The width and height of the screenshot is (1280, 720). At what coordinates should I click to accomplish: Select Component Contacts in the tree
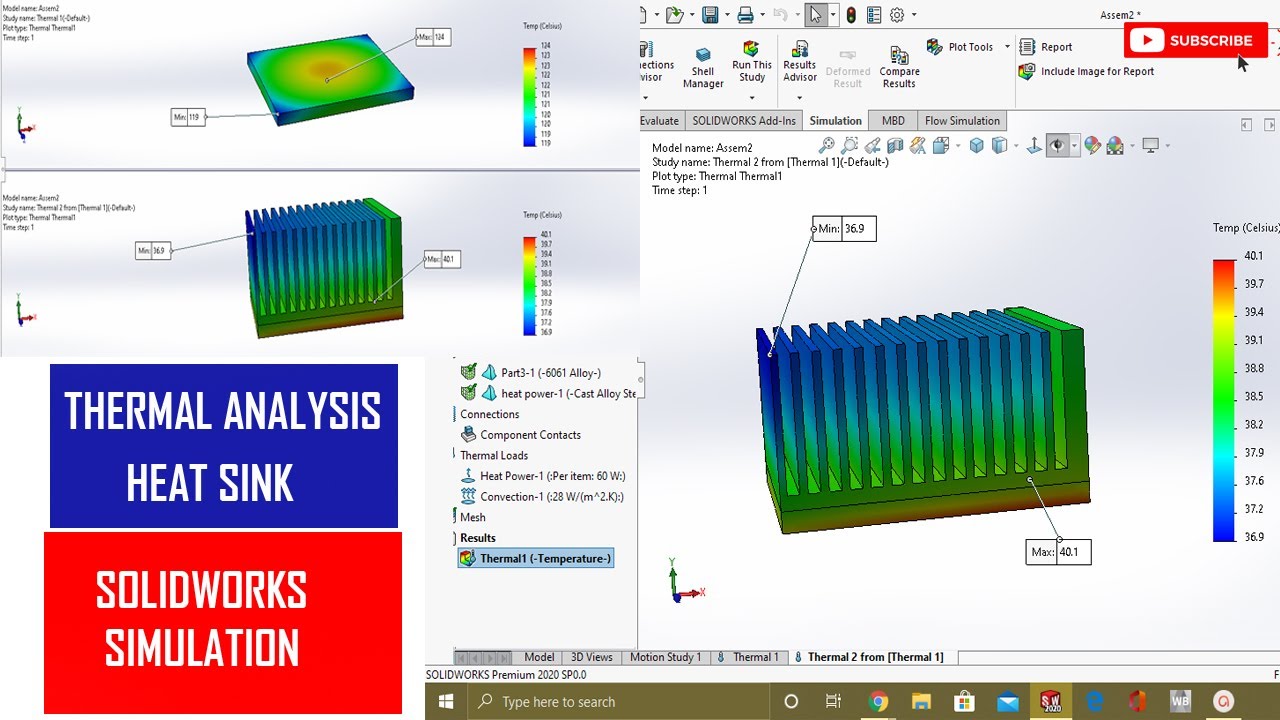point(521,435)
